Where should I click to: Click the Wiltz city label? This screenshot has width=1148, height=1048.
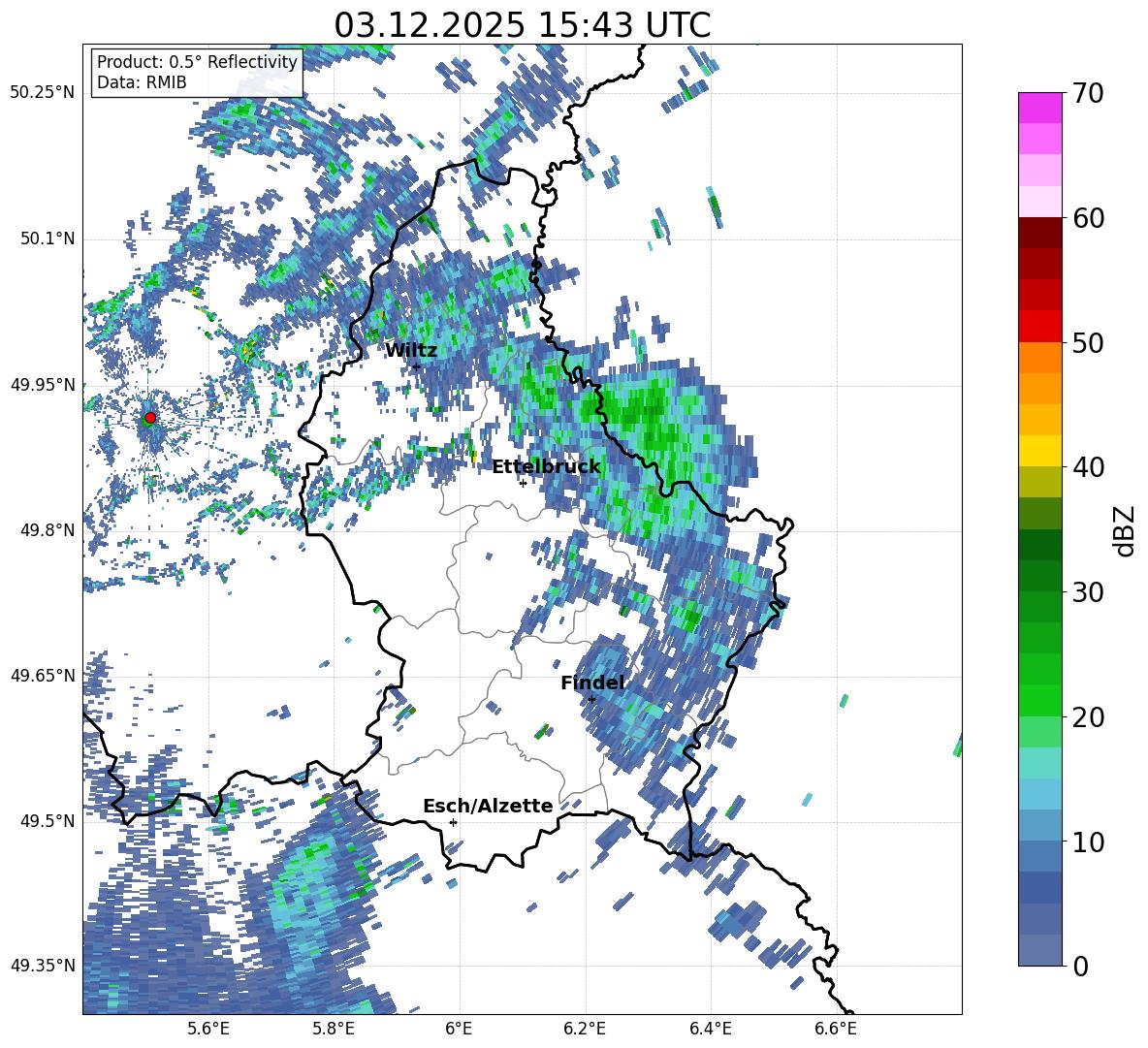(x=411, y=351)
